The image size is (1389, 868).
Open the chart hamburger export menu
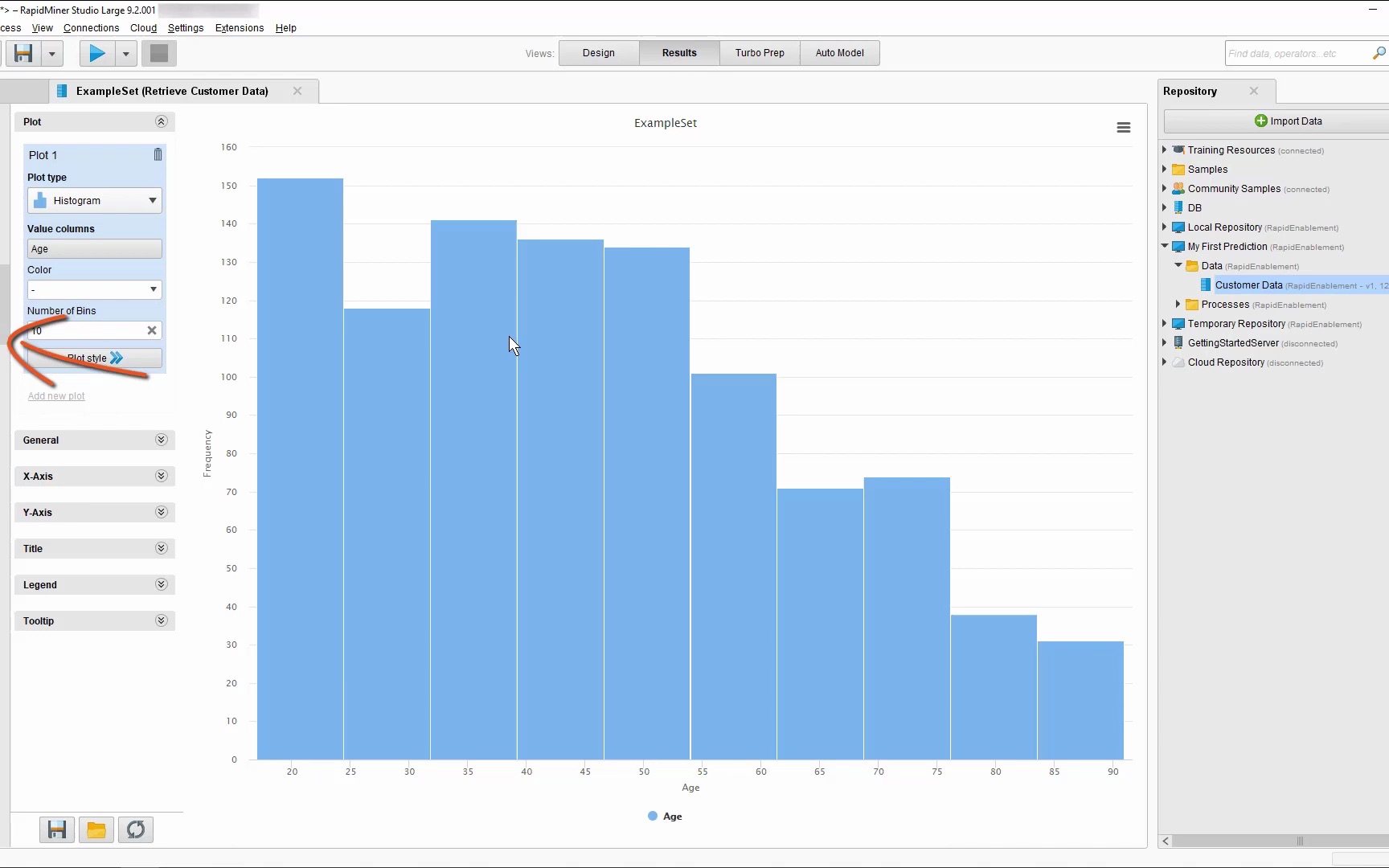(x=1124, y=128)
